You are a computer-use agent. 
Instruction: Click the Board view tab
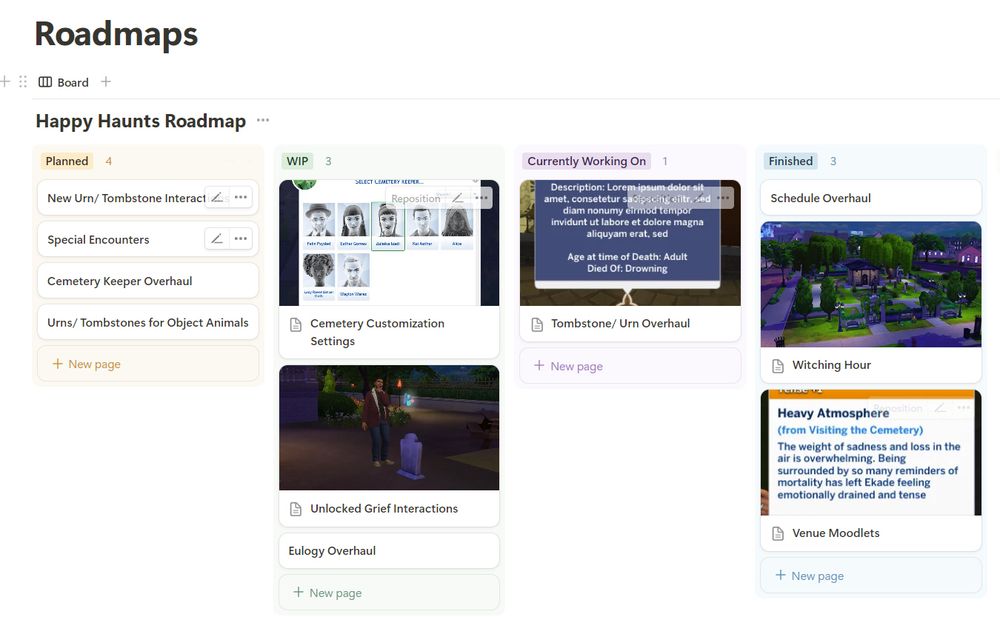64,82
